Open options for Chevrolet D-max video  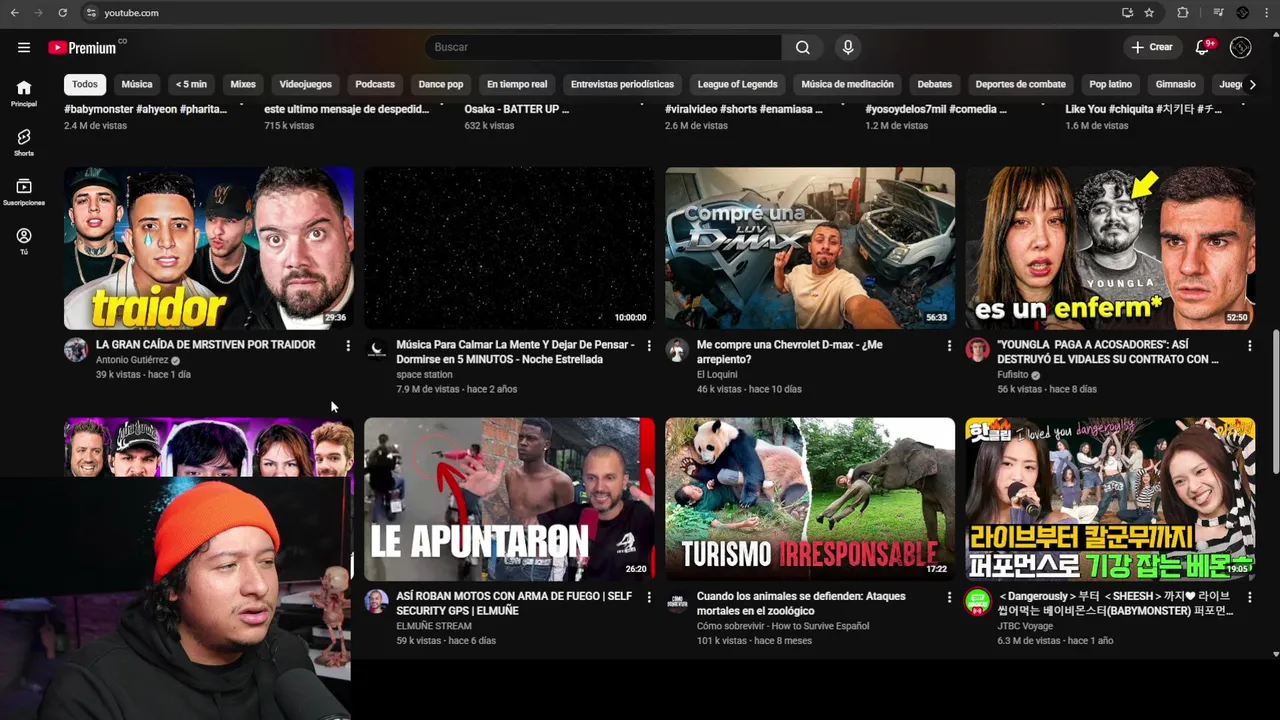tap(949, 346)
